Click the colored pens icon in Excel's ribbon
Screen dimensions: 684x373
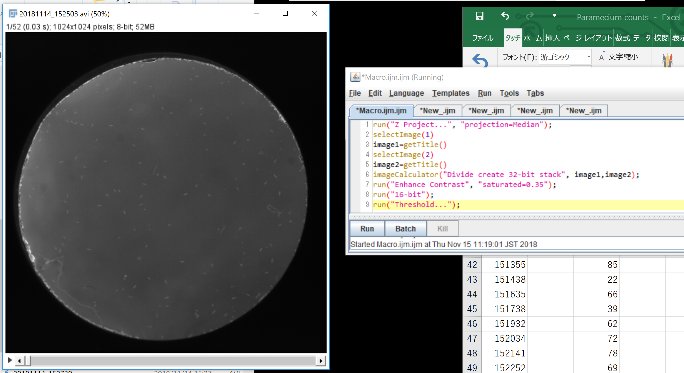[x=667, y=60]
